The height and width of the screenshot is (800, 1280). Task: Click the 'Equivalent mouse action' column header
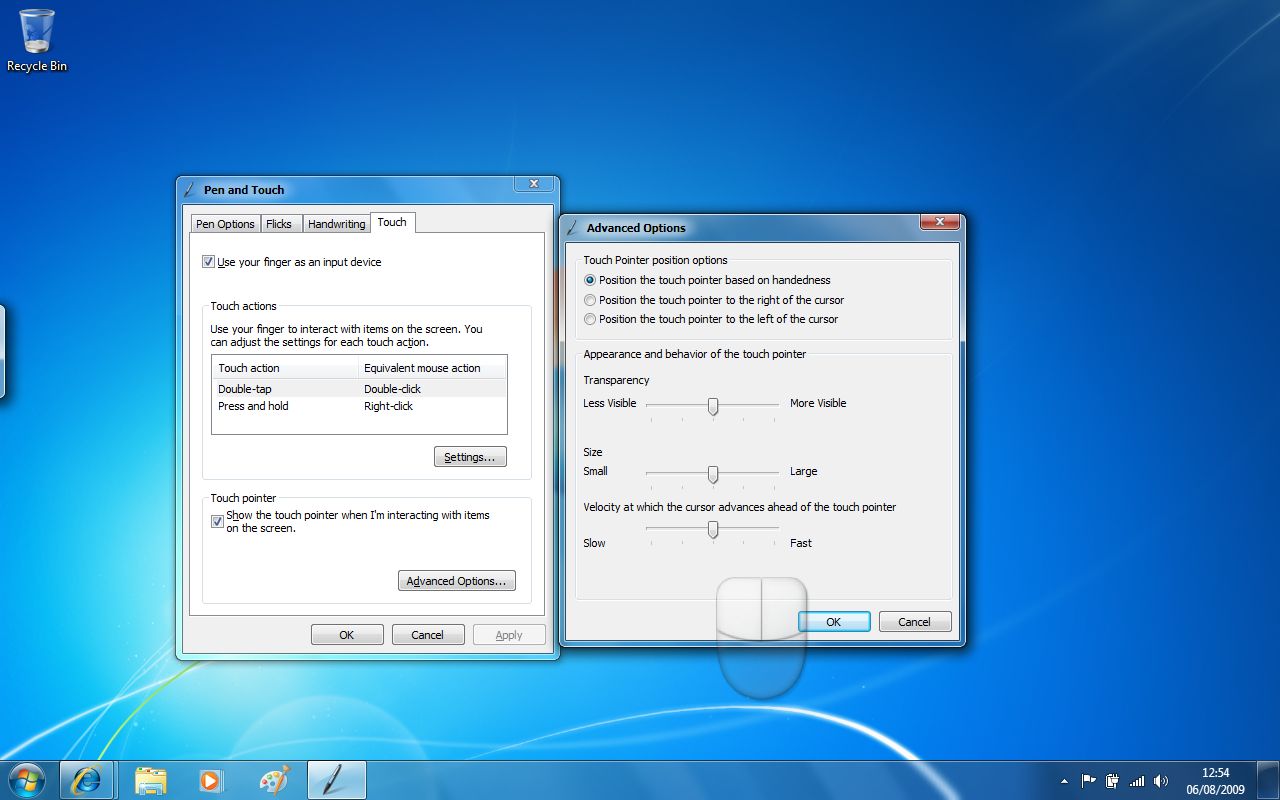pyautogui.click(x=432, y=368)
